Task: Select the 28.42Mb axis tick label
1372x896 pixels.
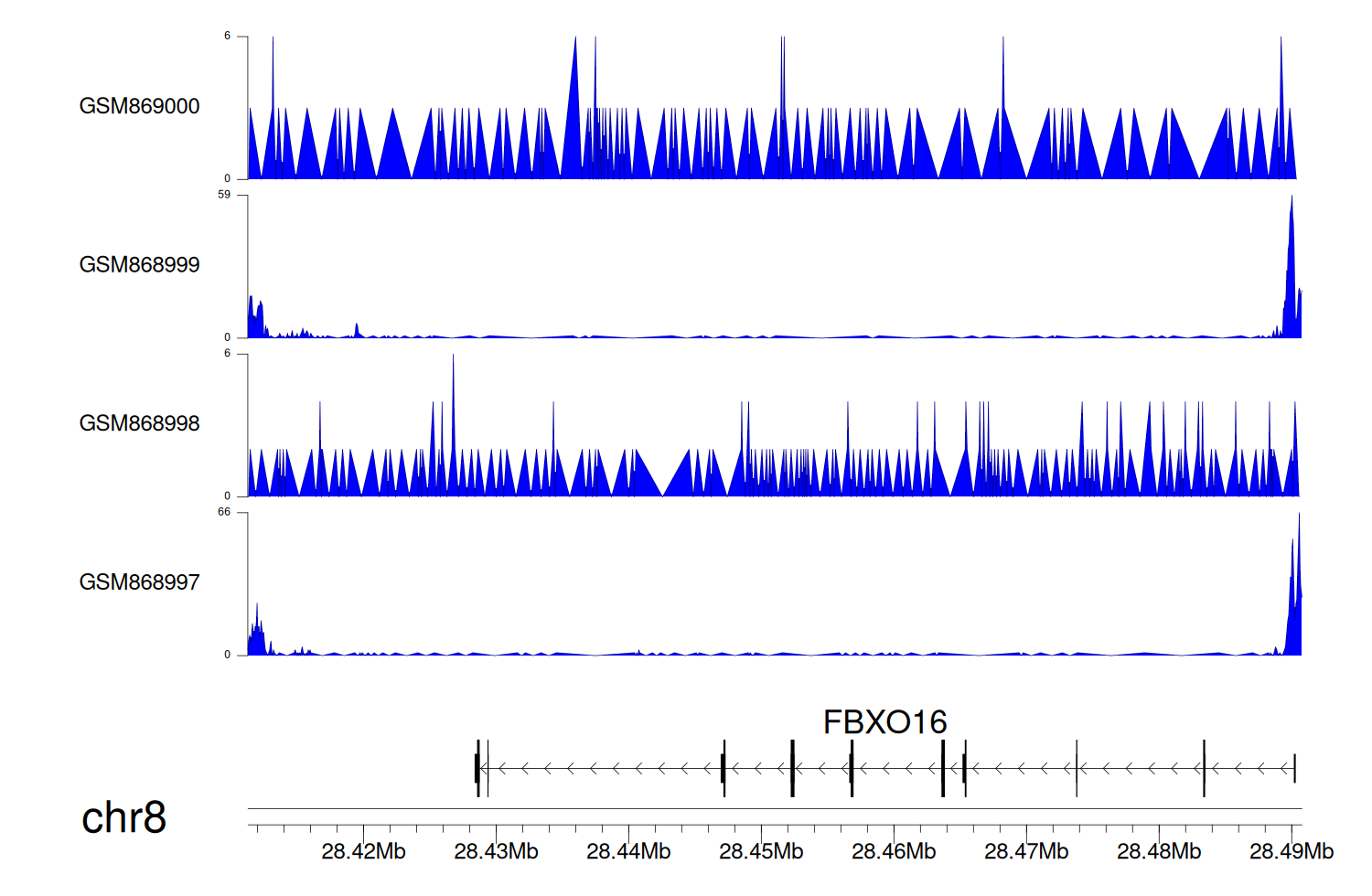Action: [363, 852]
